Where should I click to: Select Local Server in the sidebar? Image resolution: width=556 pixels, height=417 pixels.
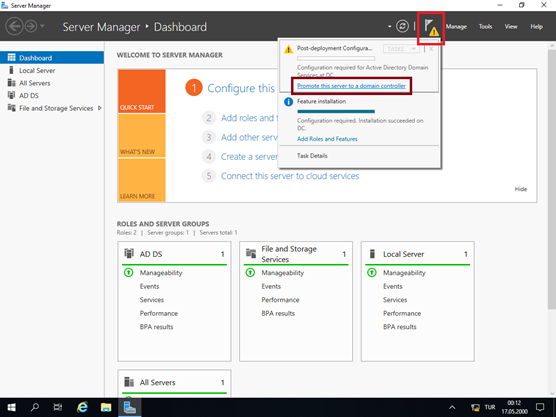click(52, 71)
